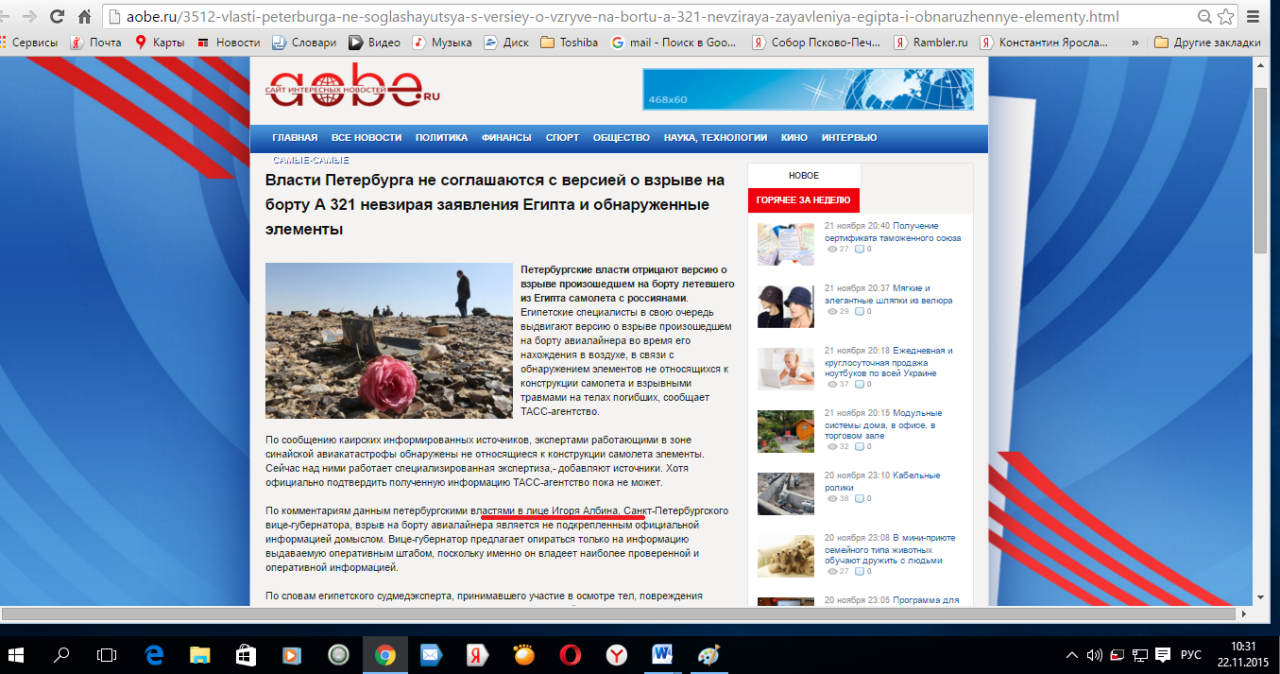Click thumbnail of modular houses article
Image resolution: width=1280 pixels, height=674 pixels.
coord(785,431)
